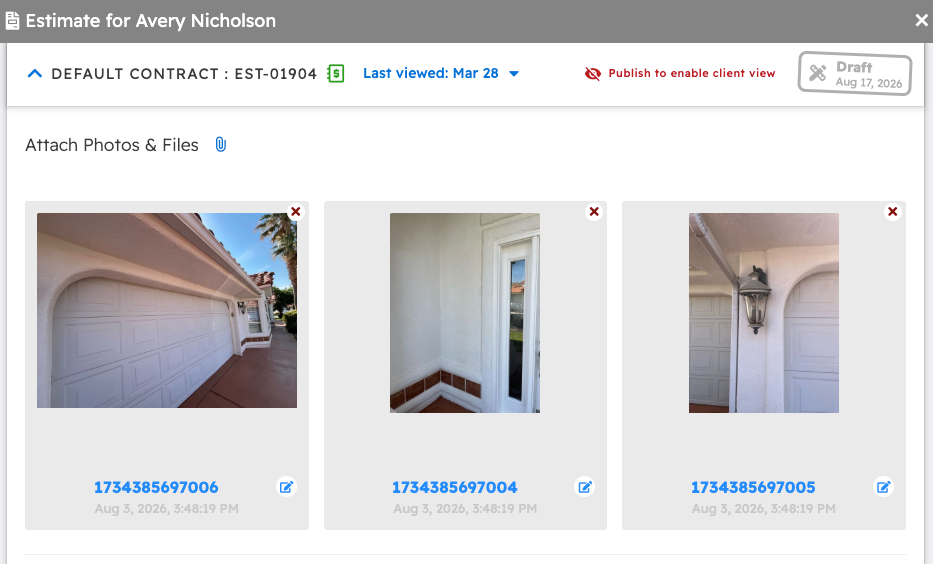Edit the name of photo 1734385697006

(x=286, y=487)
